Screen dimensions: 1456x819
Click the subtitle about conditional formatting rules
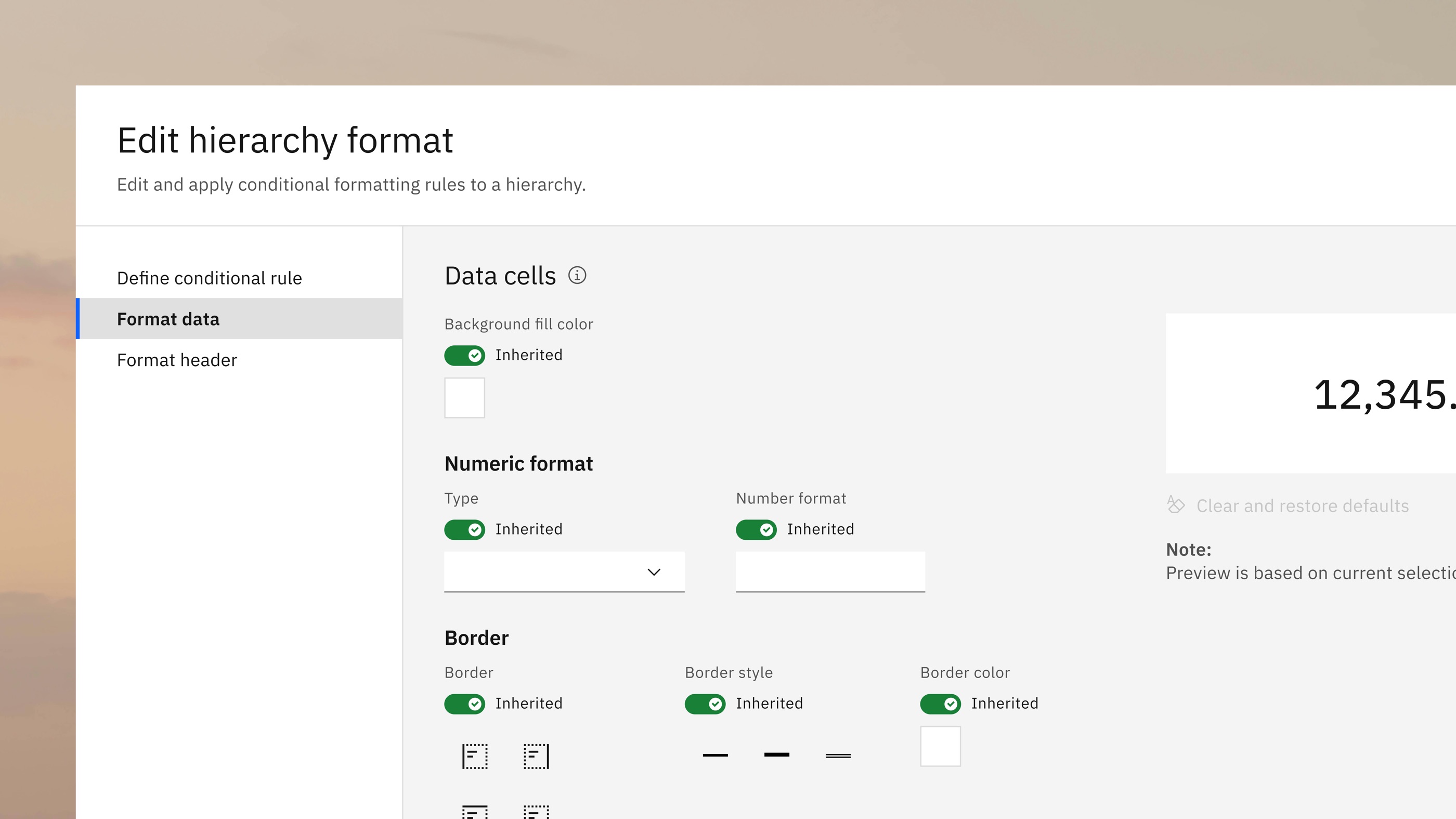click(351, 185)
